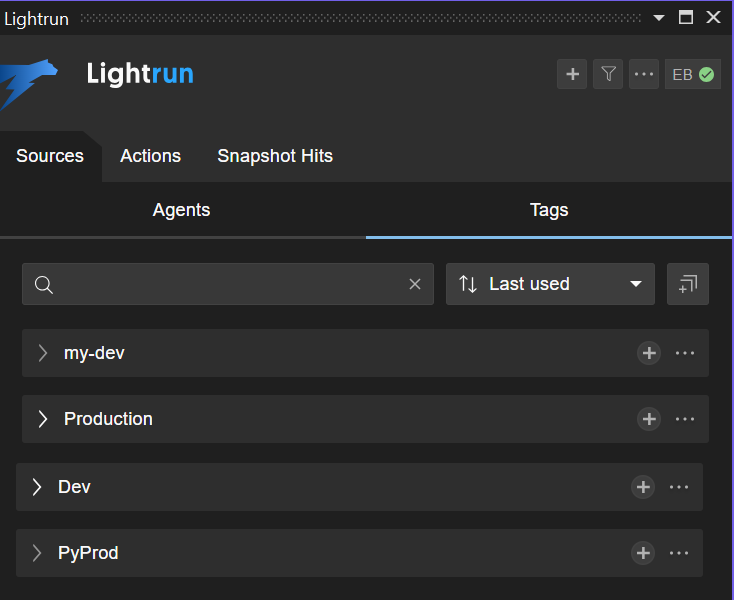Click the EB user status badge
Image resolution: width=734 pixels, height=600 pixels.
tap(693, 74)
